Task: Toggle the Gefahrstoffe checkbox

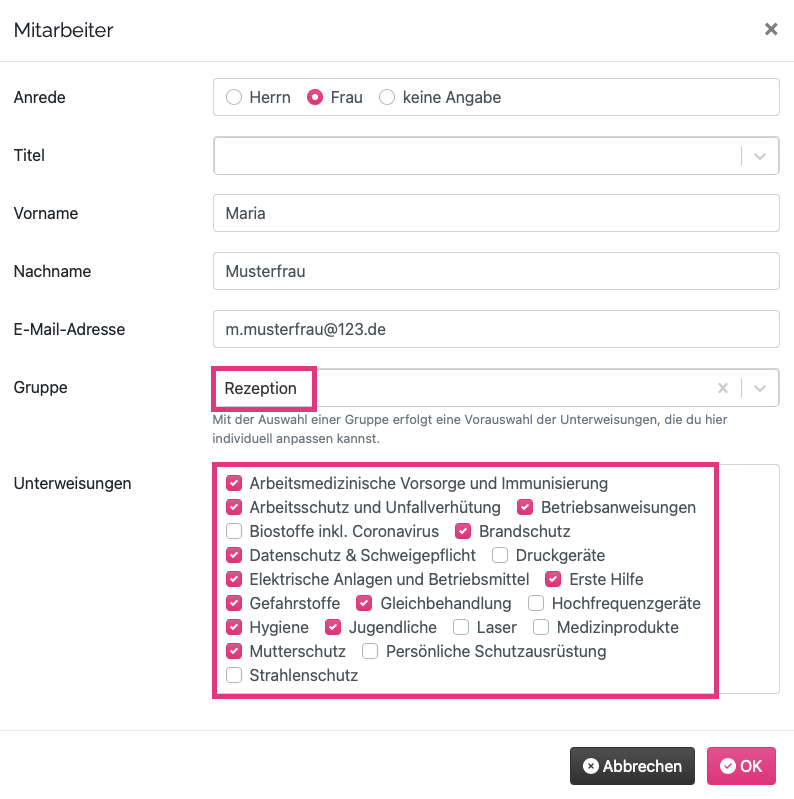Action: tap(234, 603)
